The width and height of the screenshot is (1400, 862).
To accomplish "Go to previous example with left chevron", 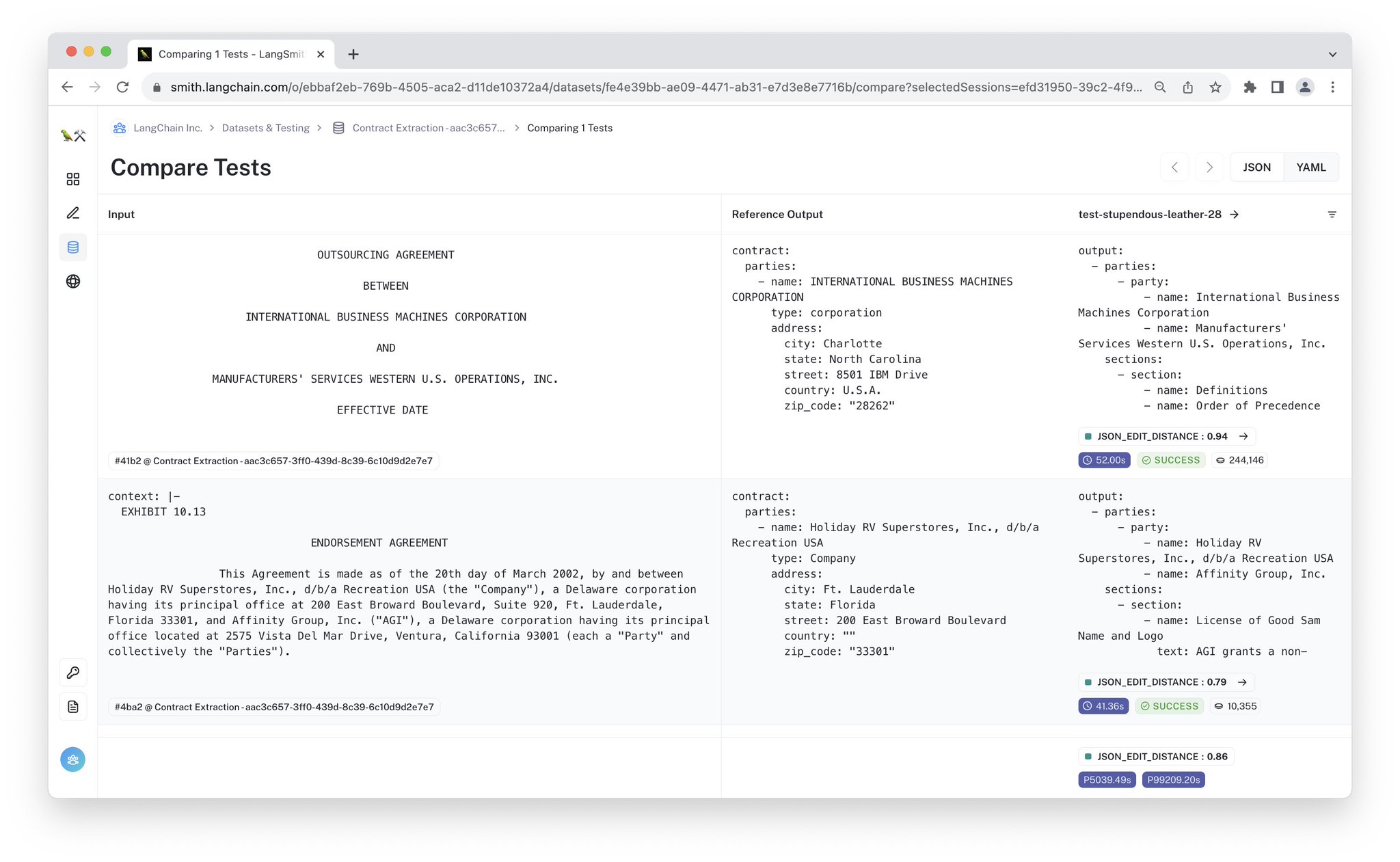I will (1174, 167).
